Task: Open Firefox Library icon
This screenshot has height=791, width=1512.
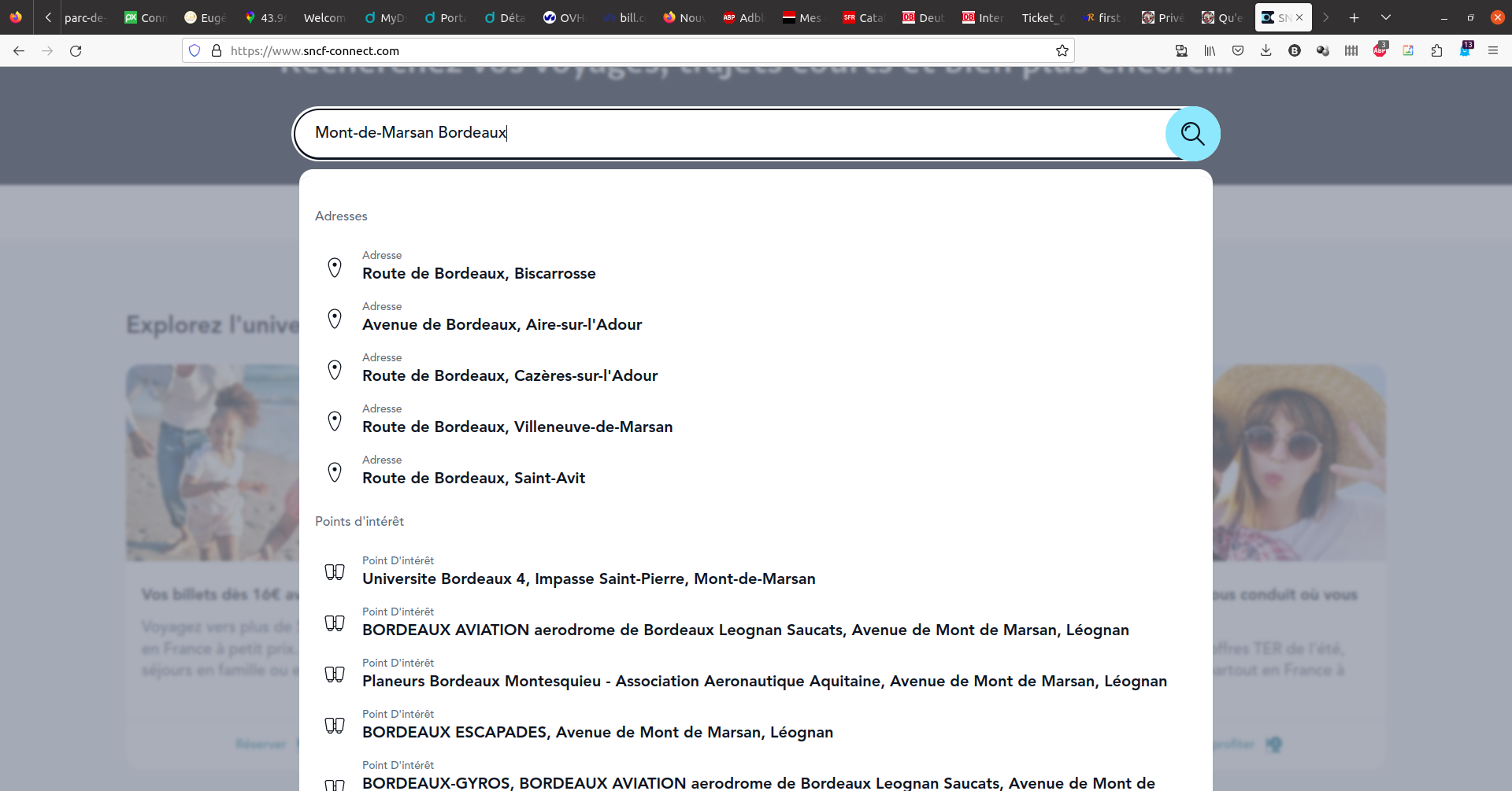Action: point(1210,50)
